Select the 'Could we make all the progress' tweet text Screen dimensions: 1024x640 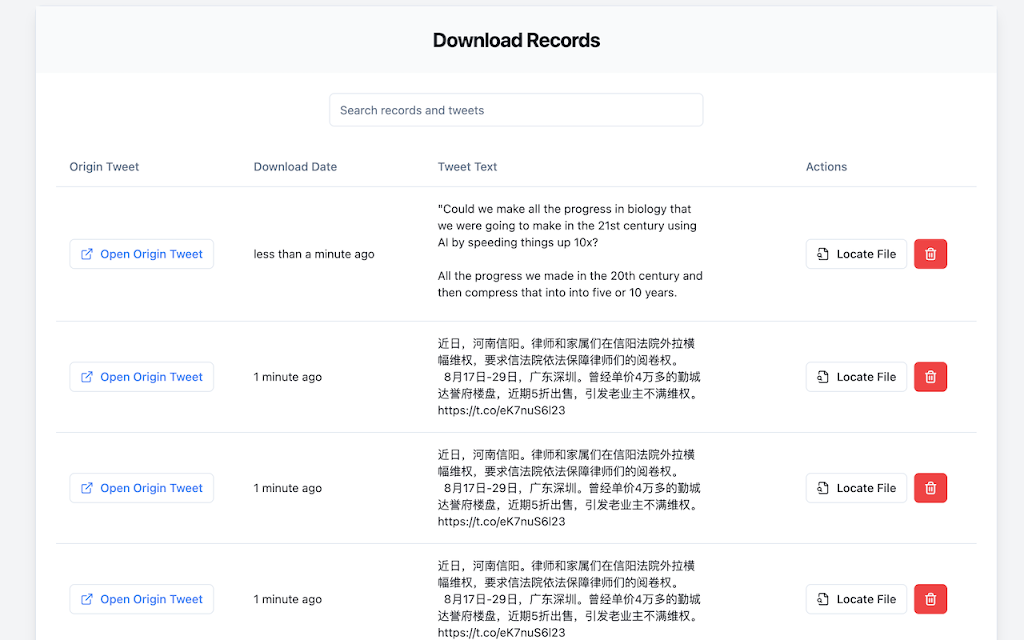(x=570, y=251)
